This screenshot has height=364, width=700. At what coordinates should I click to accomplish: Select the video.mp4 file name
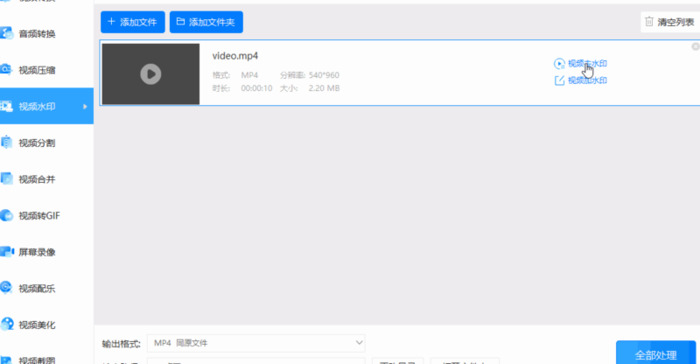pos(235,56)
